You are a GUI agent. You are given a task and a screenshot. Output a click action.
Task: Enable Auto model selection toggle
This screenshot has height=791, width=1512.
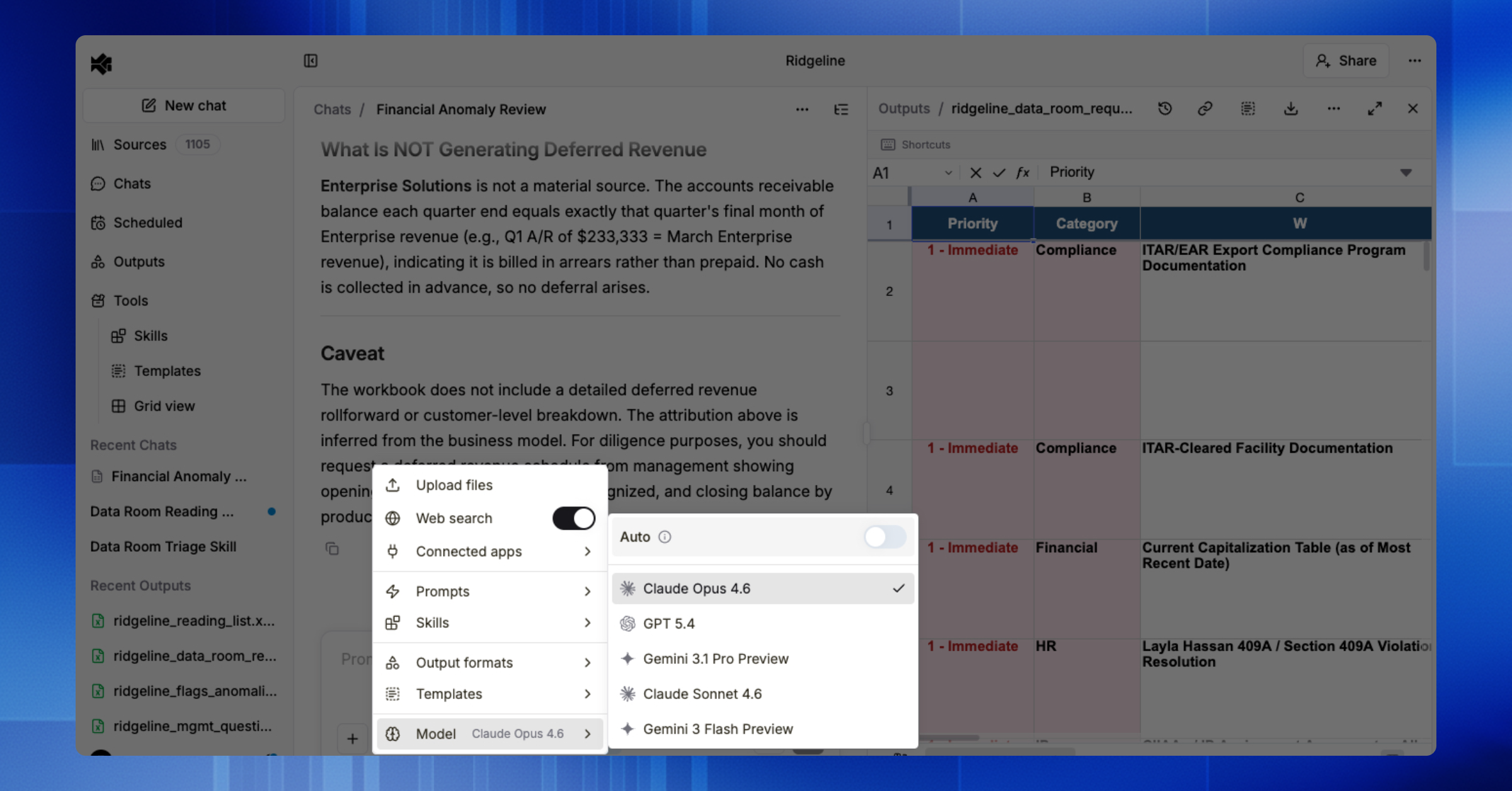coord(885,537)
